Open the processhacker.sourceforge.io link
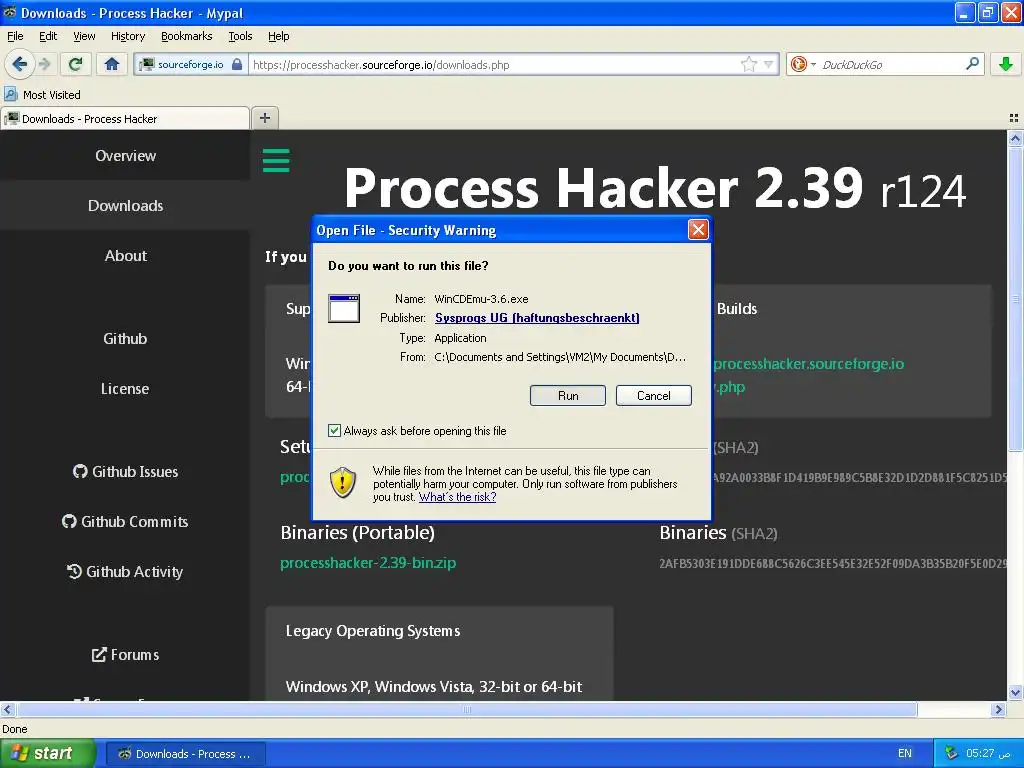The image size is (1024, 768). click(x=808, y=364)
